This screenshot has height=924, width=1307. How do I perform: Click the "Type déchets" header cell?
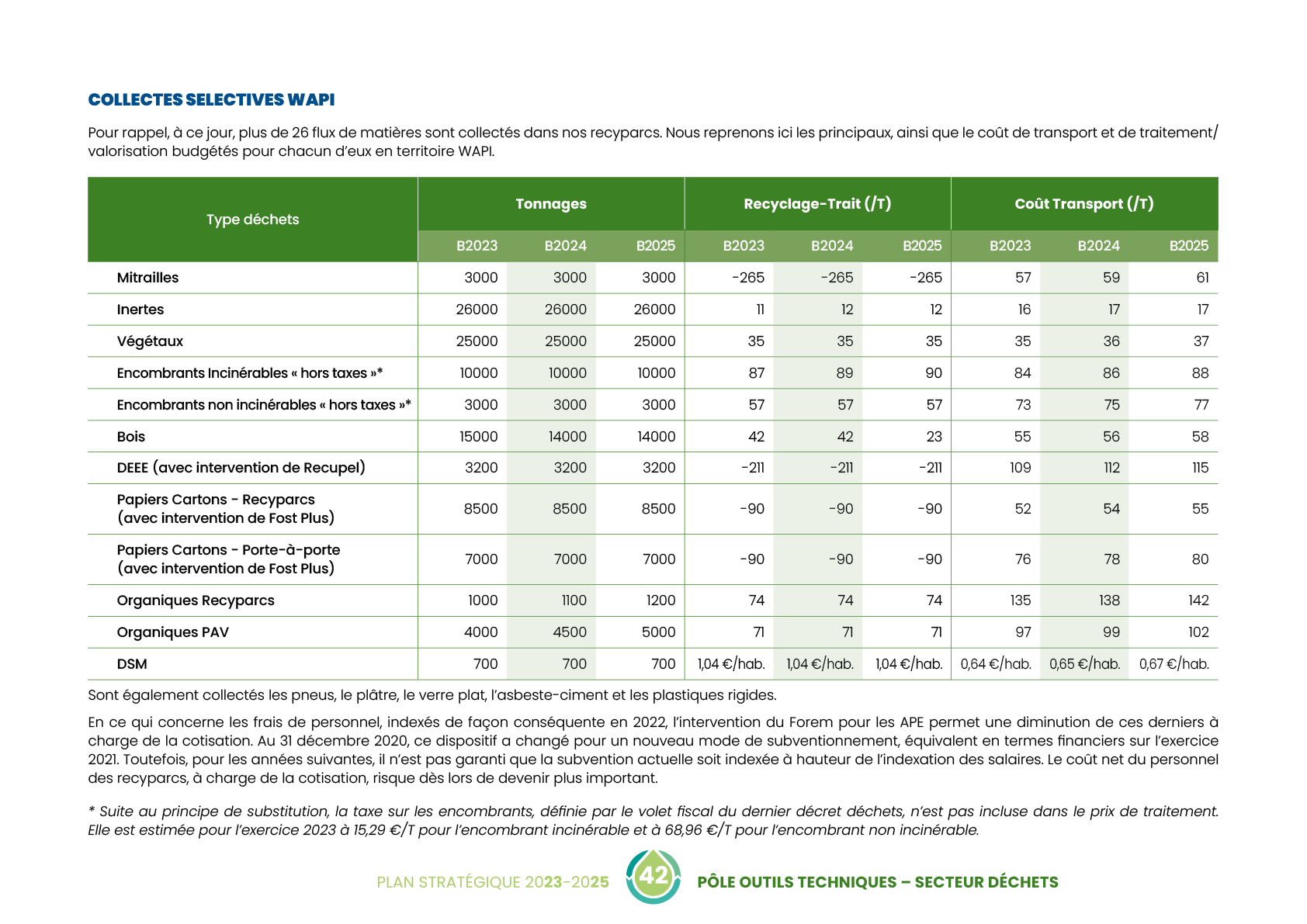pos(252,220)
